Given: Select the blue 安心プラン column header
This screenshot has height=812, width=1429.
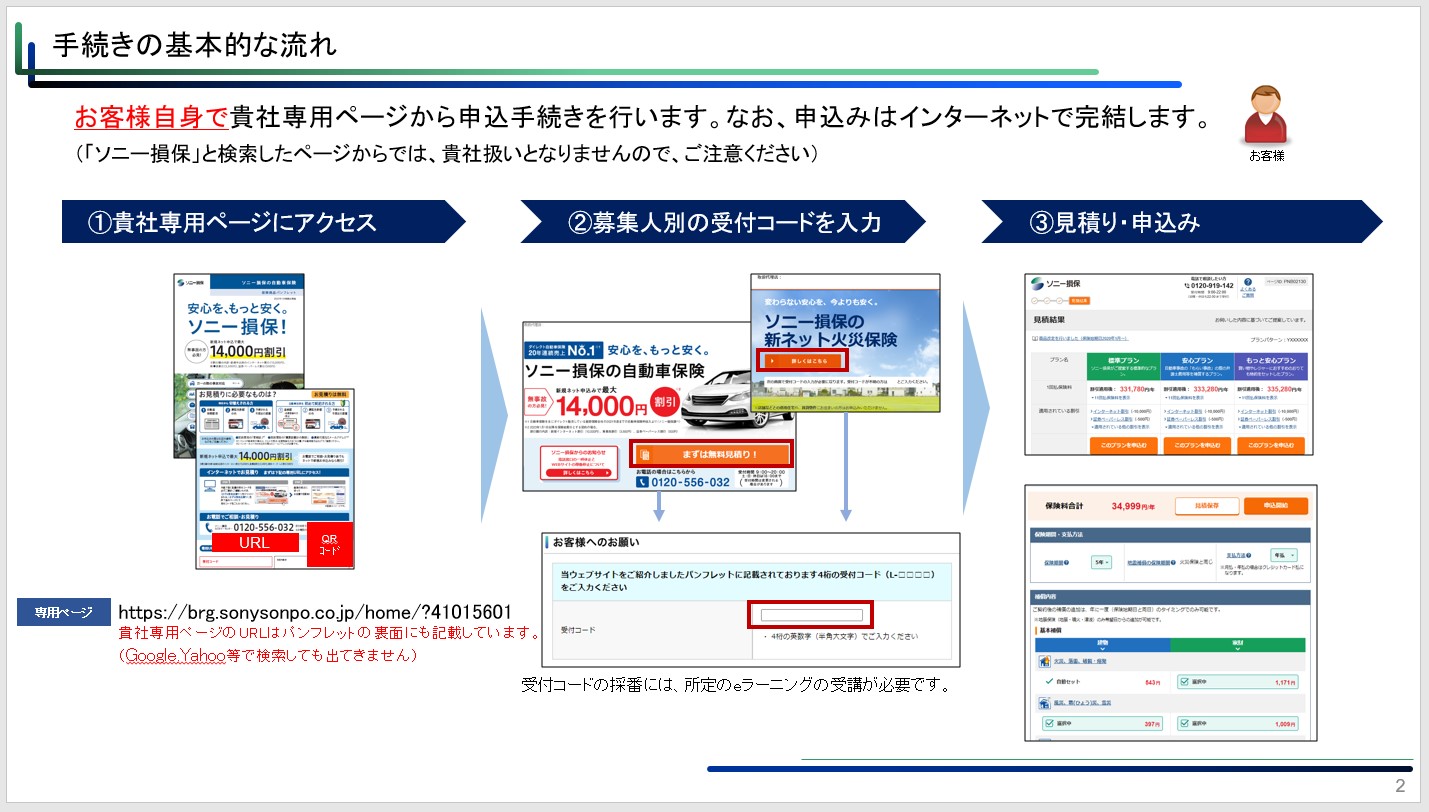Looking at the screenshot, I should click(1197, 366).
